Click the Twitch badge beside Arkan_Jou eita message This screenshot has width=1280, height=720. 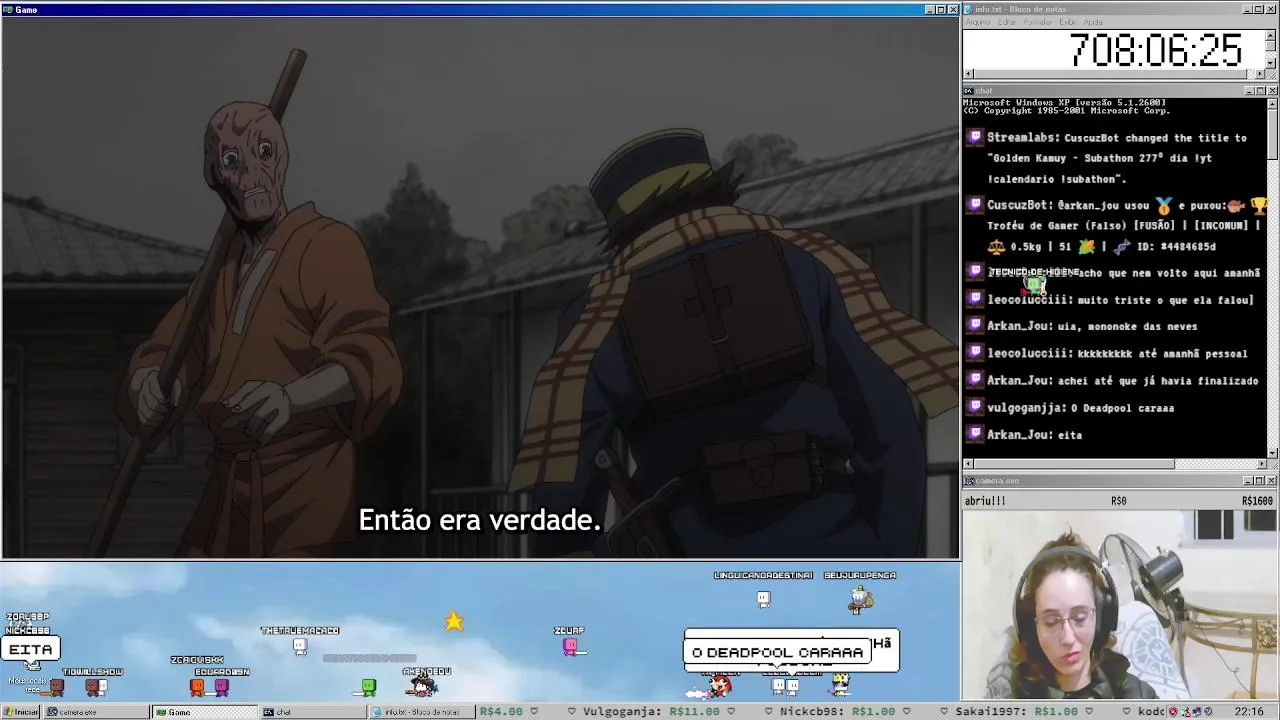(x=976, y=434)
